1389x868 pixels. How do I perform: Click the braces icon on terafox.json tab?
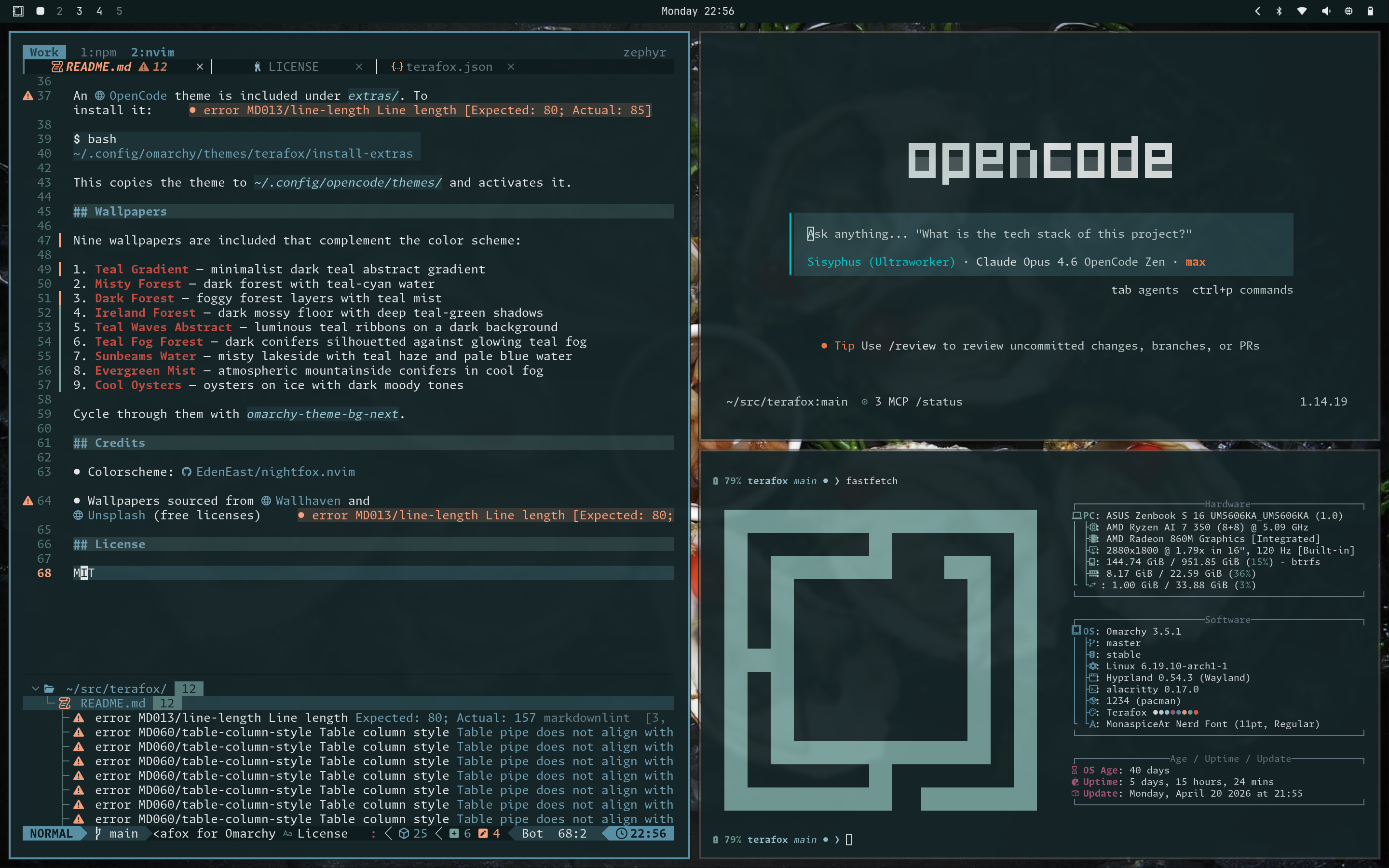396,67
